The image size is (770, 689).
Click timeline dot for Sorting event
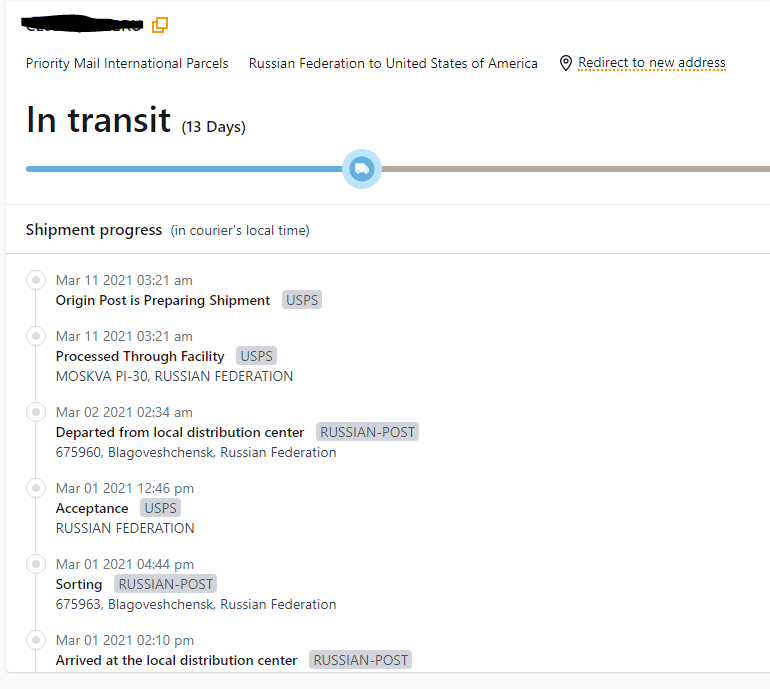(x=37, y=564)
